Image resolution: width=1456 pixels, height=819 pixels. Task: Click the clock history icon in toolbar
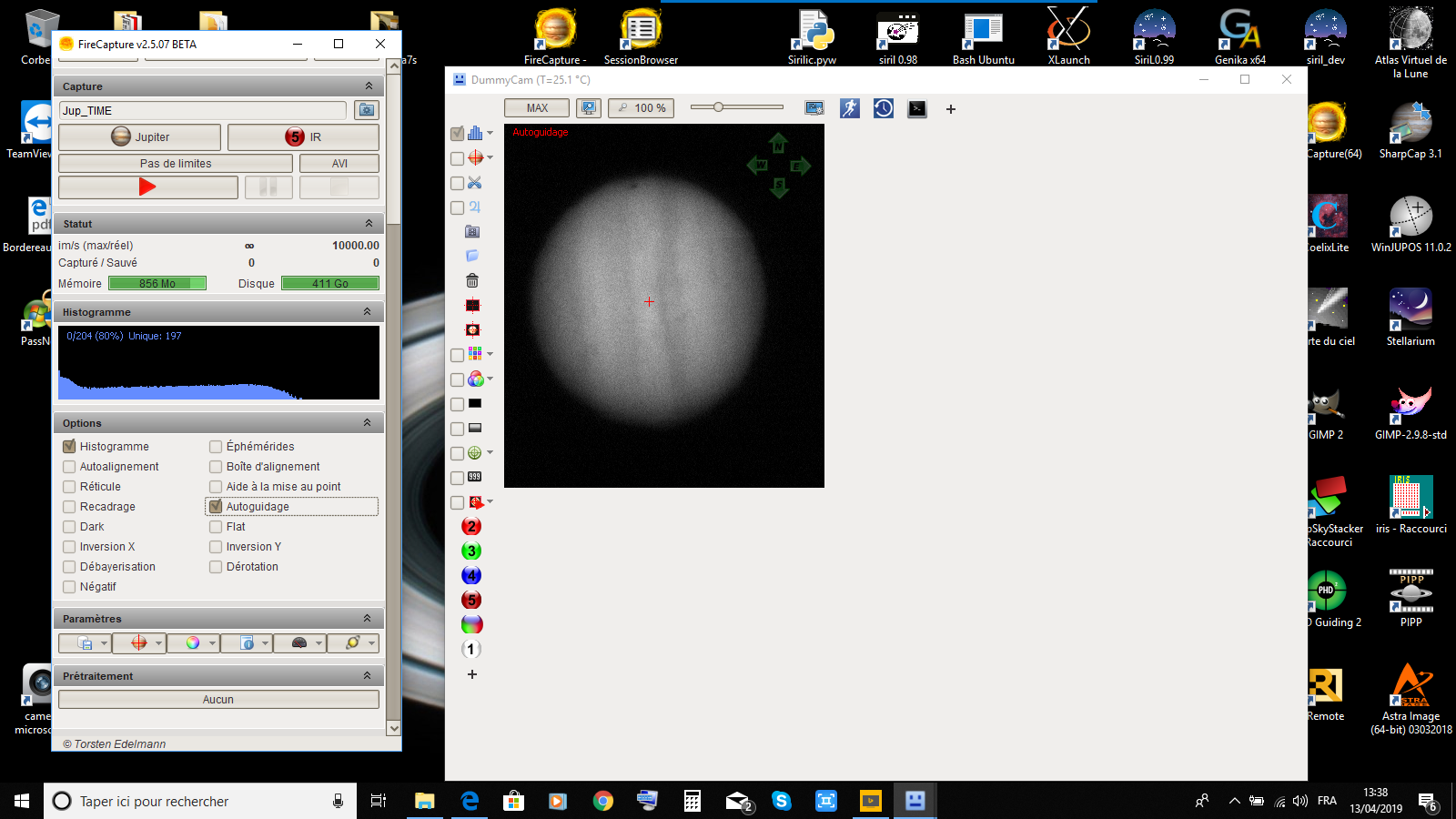(884, 108)
